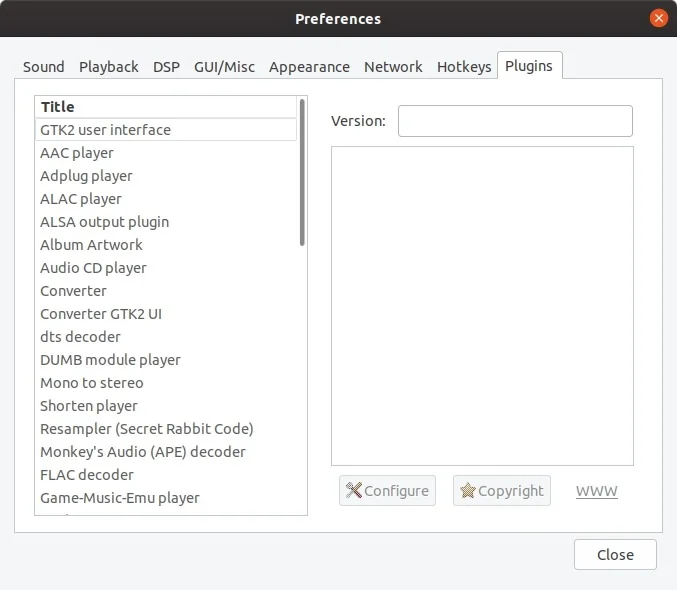Choose the Album Artwork plugin

pyautogui.click(x=91, y=245)
